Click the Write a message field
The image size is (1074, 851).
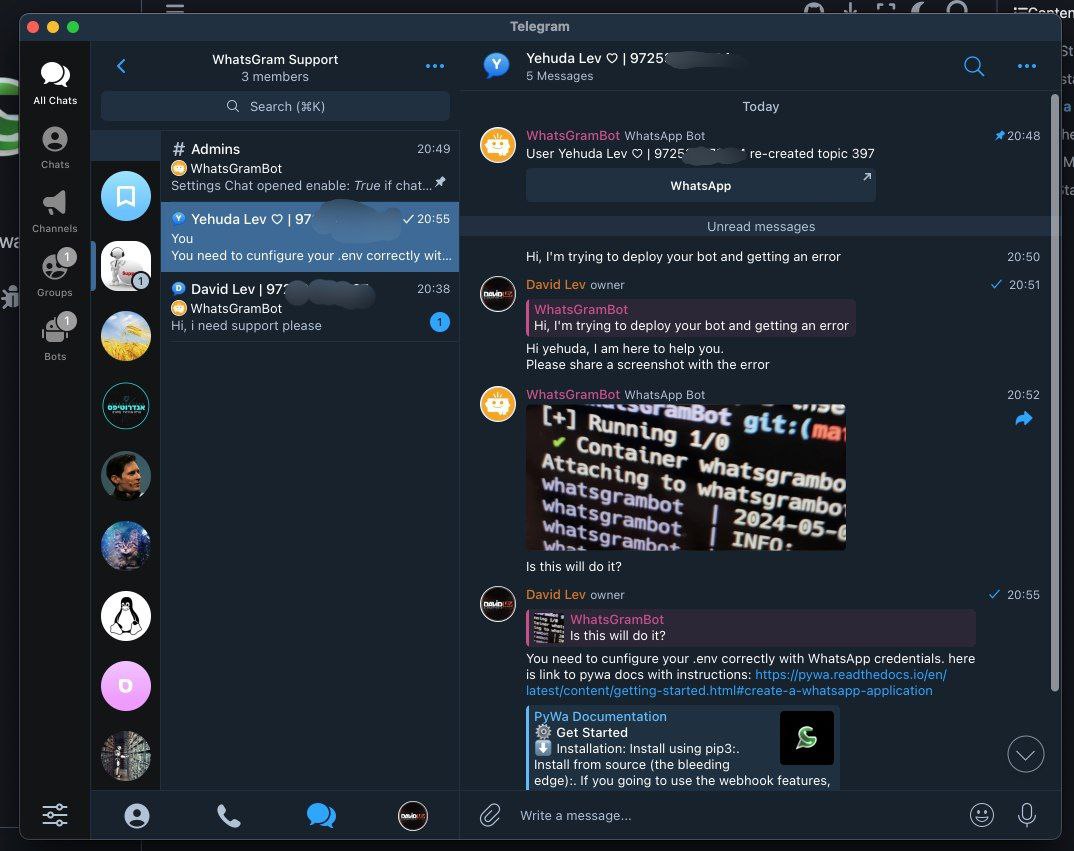[x=736, y=815]
